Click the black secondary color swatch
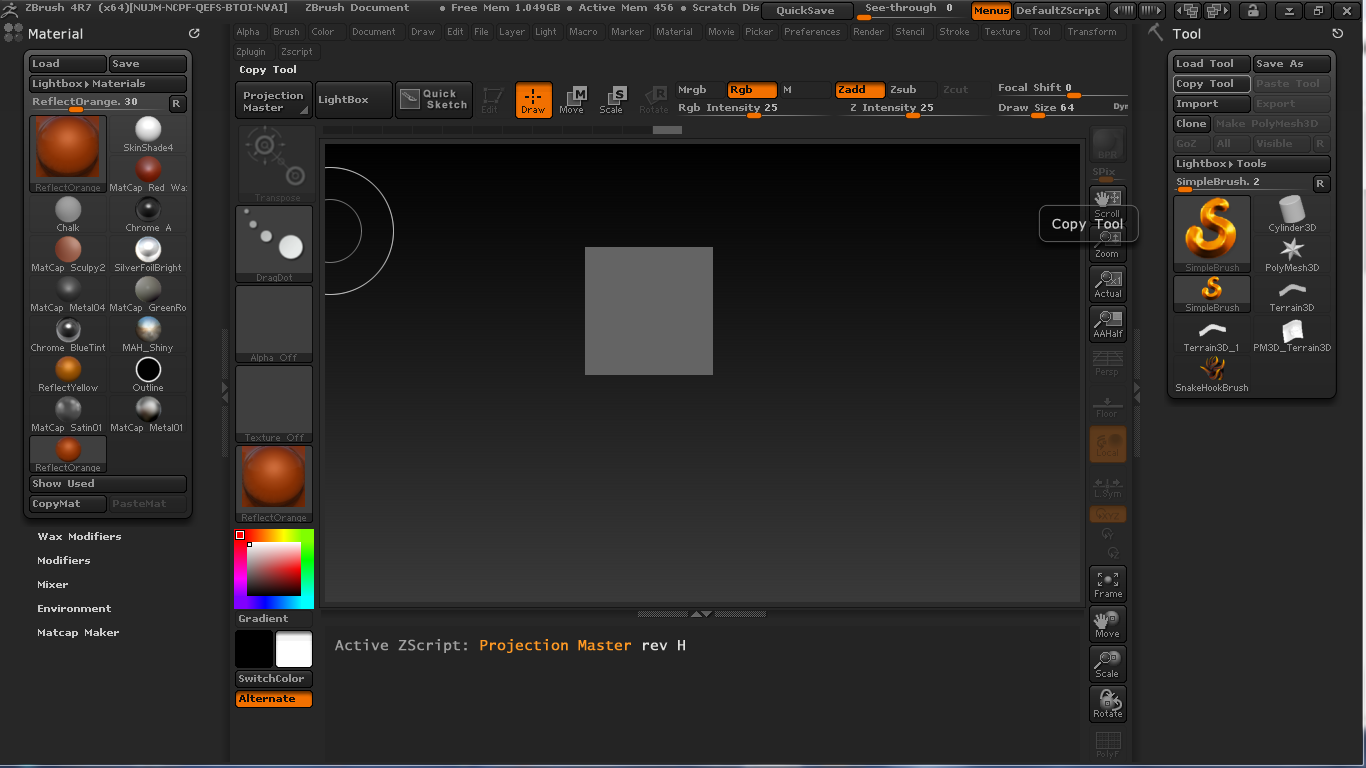 [x=254, y=649]
